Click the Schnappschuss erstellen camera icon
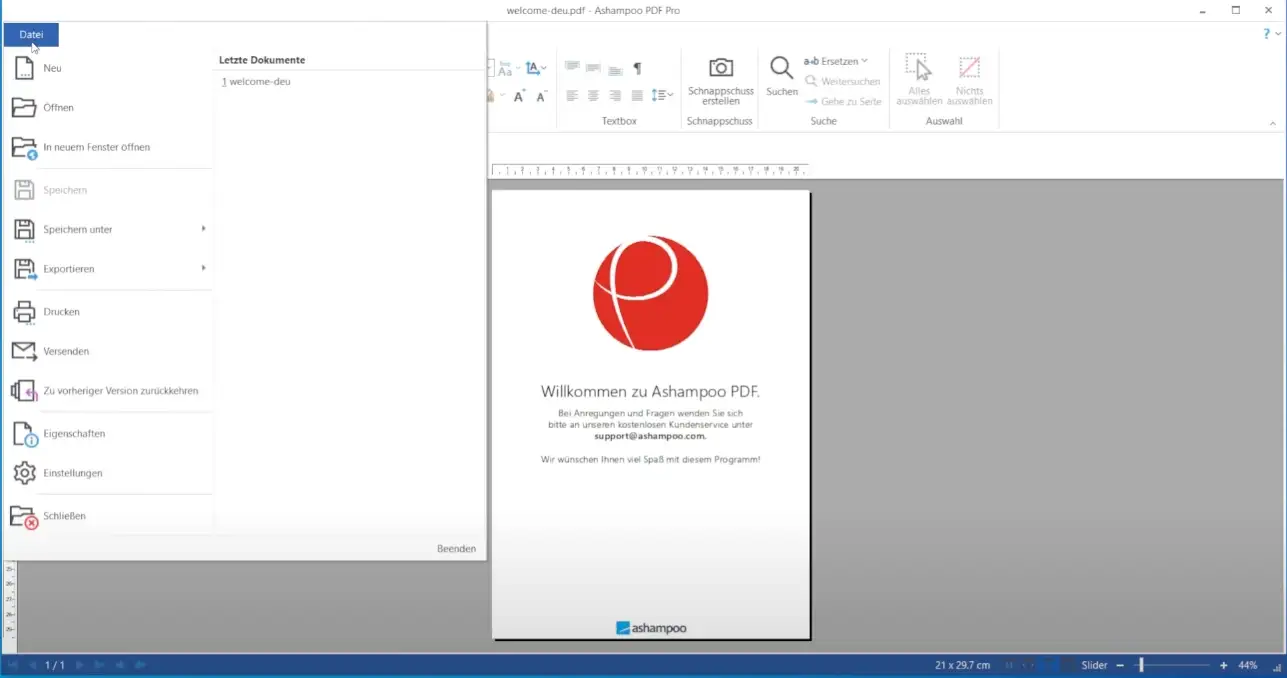The height and width of the screenshot is (678, 1287). [720, 68]
